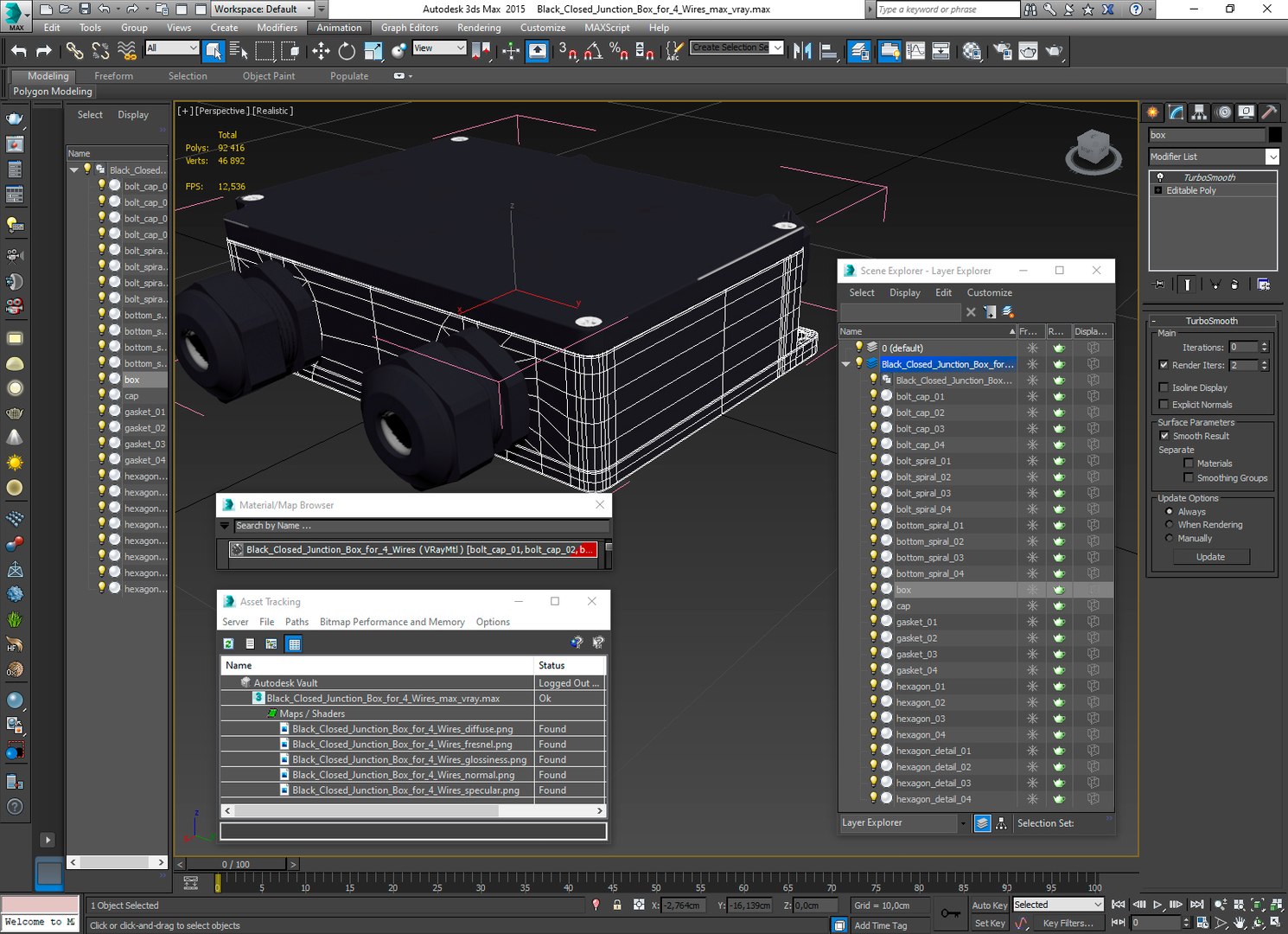Click Configure Modifier Sets icon
1288x934 pixels.
(x=1263, y=285)
